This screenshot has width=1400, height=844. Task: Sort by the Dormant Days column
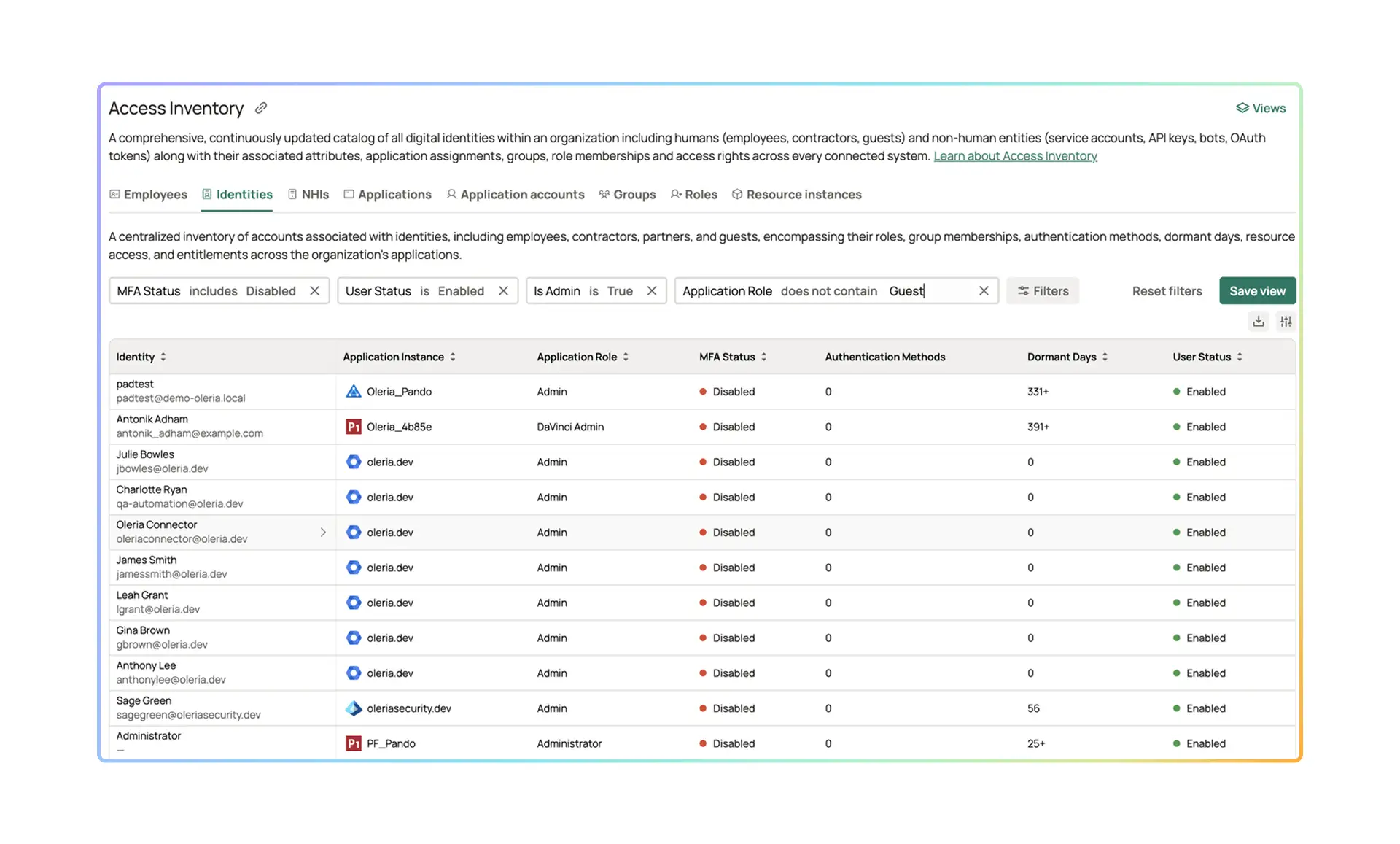tap(1105, 357)
